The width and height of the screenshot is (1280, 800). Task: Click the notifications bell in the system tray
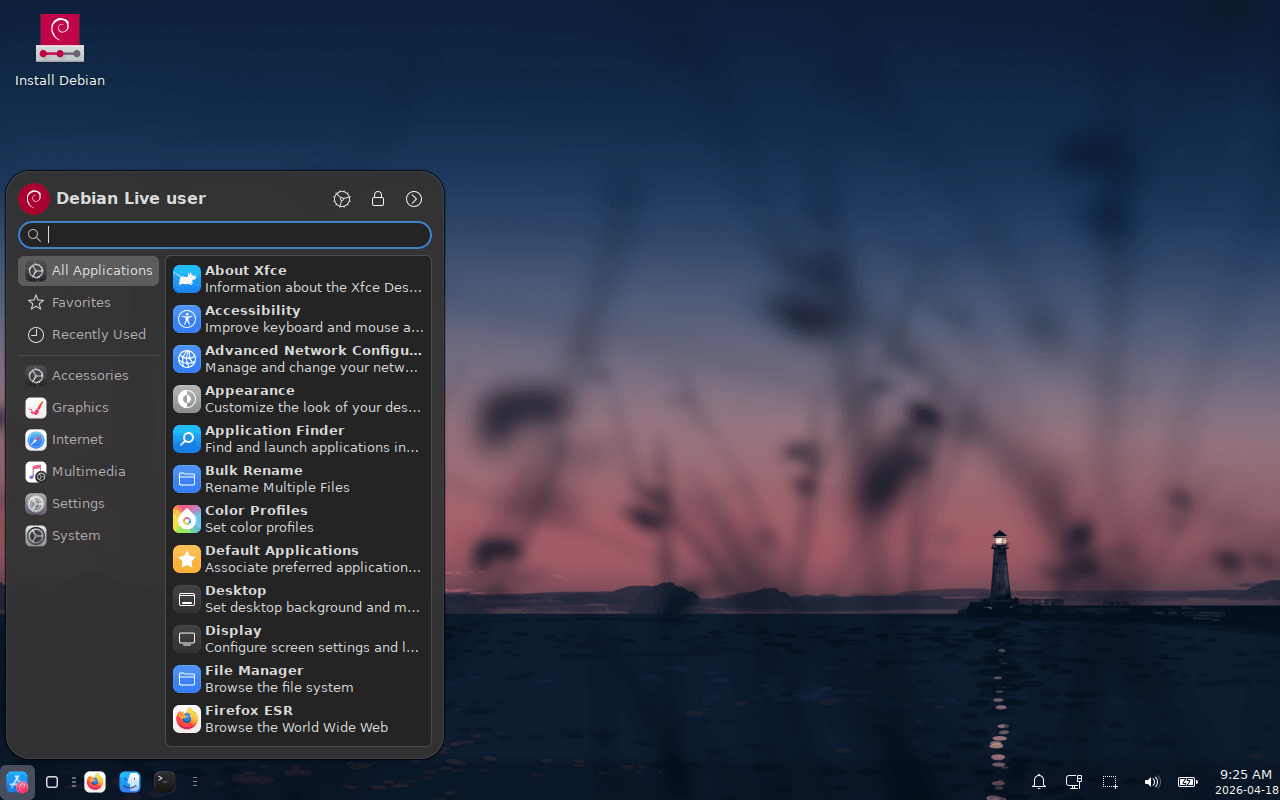coord(1039,782)
